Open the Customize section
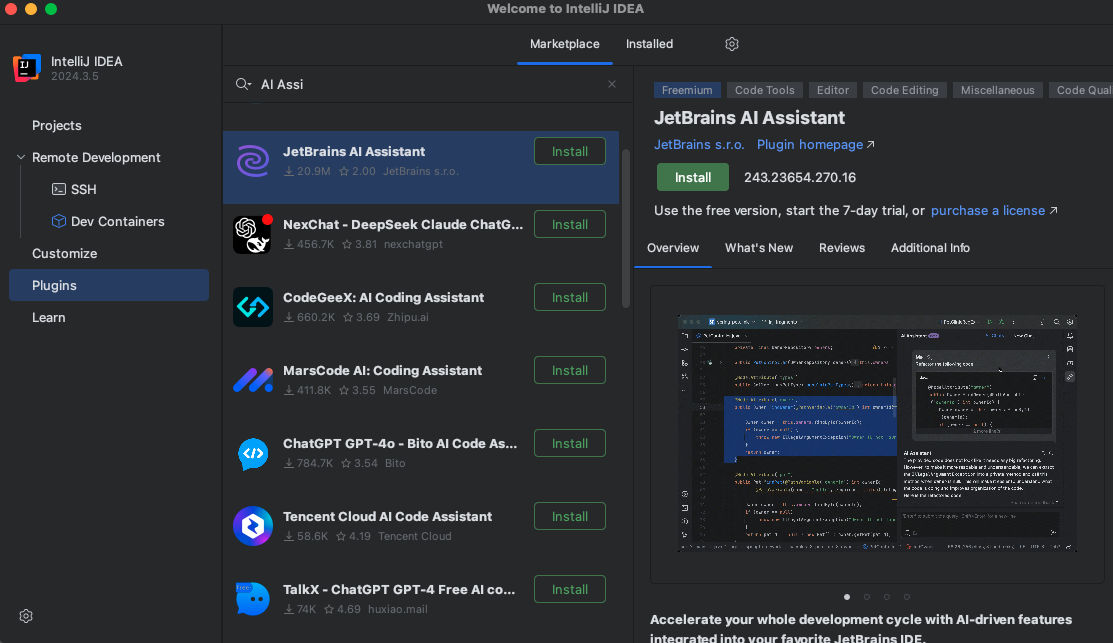1113x643 pixels. [65, 253]
